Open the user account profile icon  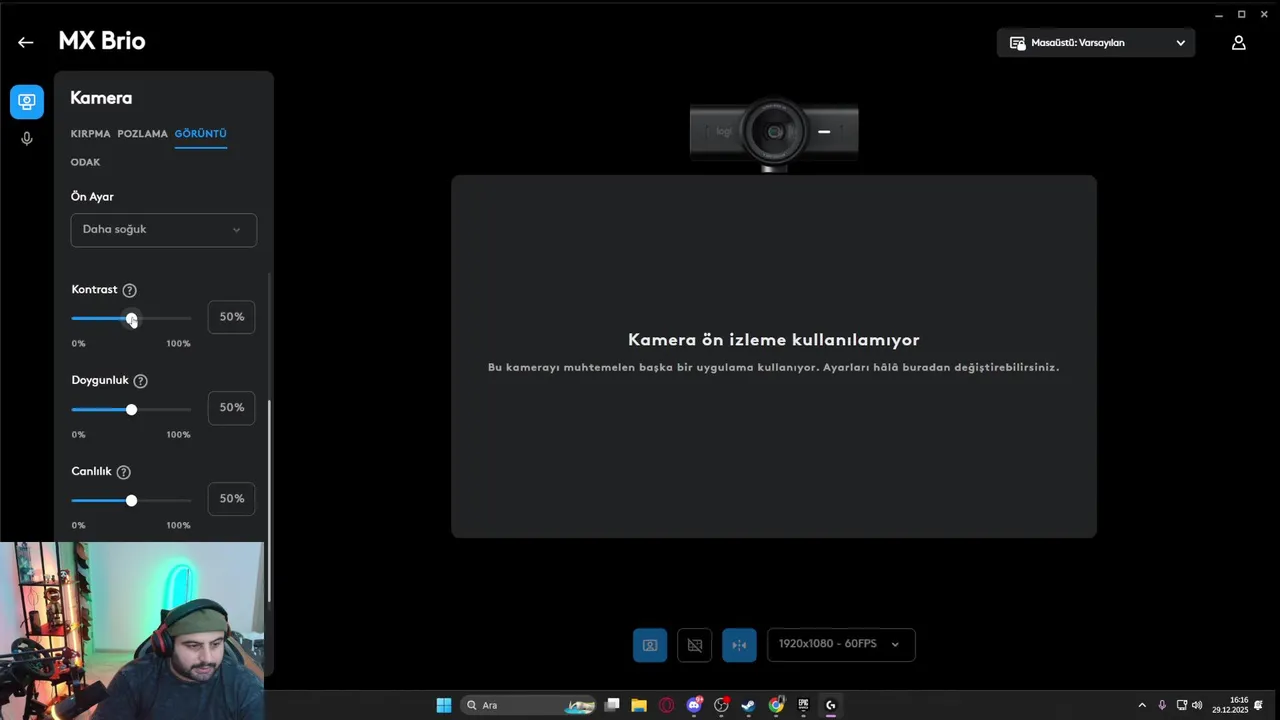click(x=1238, y=43)
